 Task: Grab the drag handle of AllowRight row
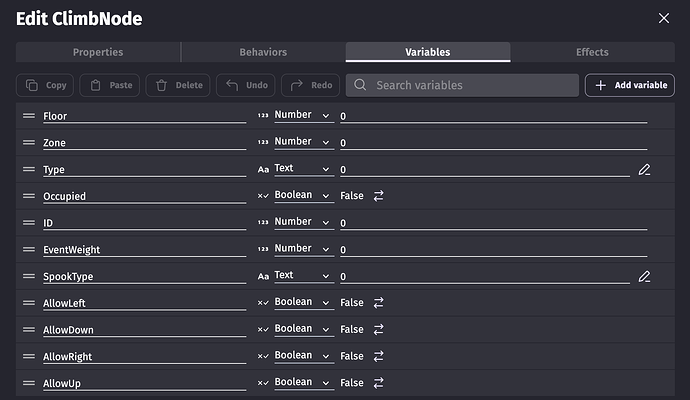pos(29,356)
